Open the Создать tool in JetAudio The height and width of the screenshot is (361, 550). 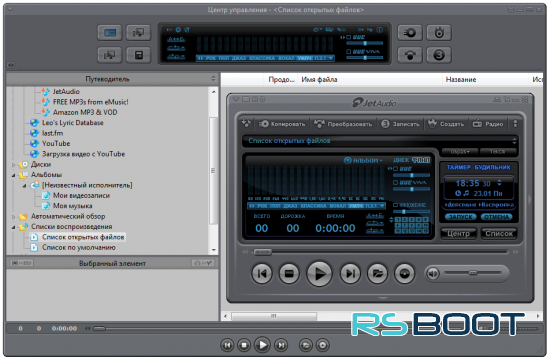(x=446, y=124)
